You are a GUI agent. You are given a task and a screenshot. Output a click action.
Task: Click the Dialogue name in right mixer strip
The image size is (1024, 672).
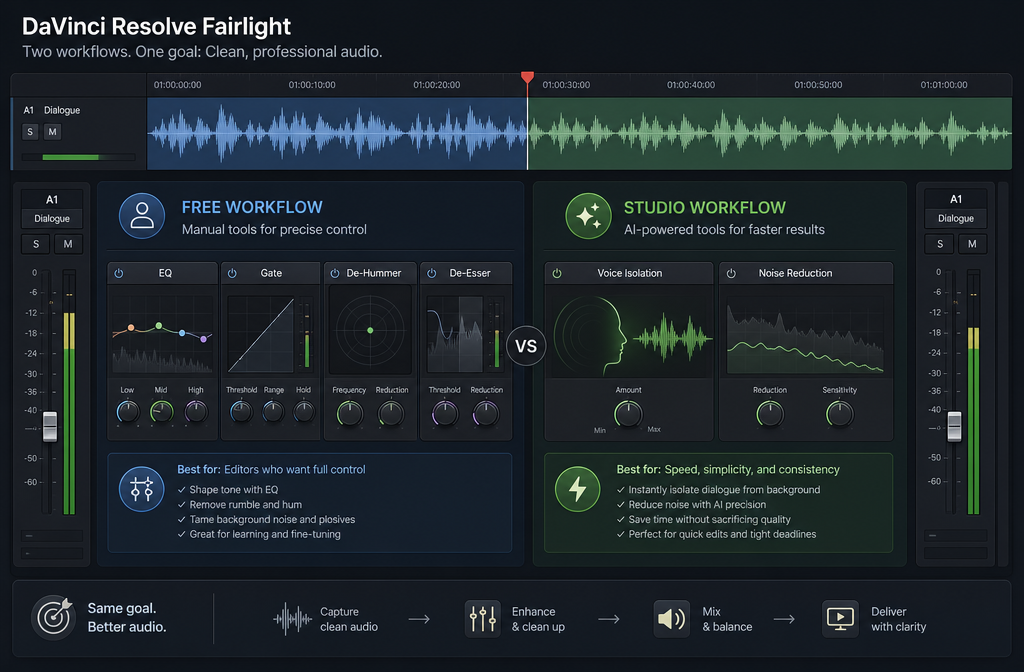pyautogui.click(x=956, y=219)
